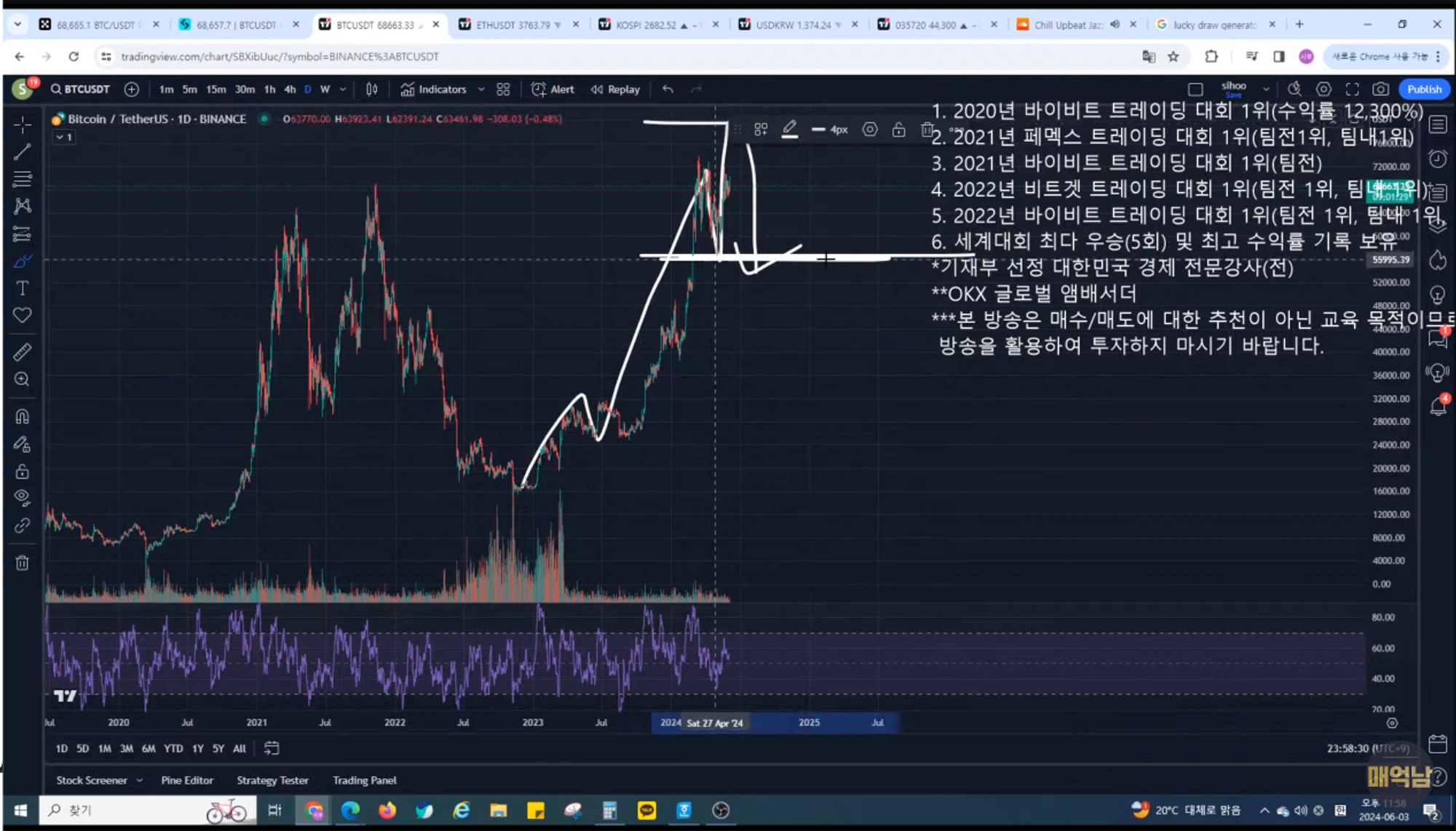The image size is (1456, 831).
Task: Select the 1D date range
Action: tap(62, 748)
